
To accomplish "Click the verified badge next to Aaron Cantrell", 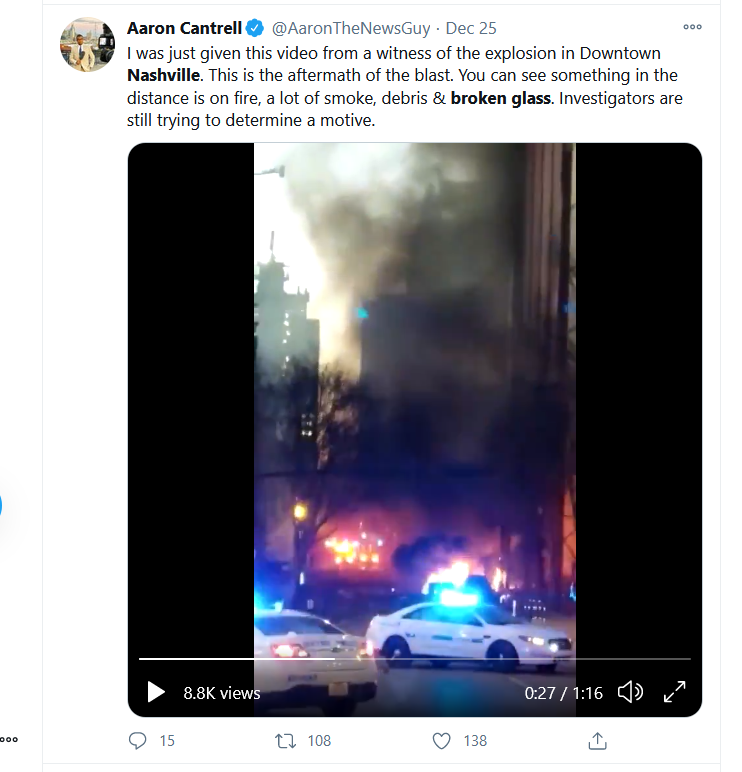I will 255,29.
